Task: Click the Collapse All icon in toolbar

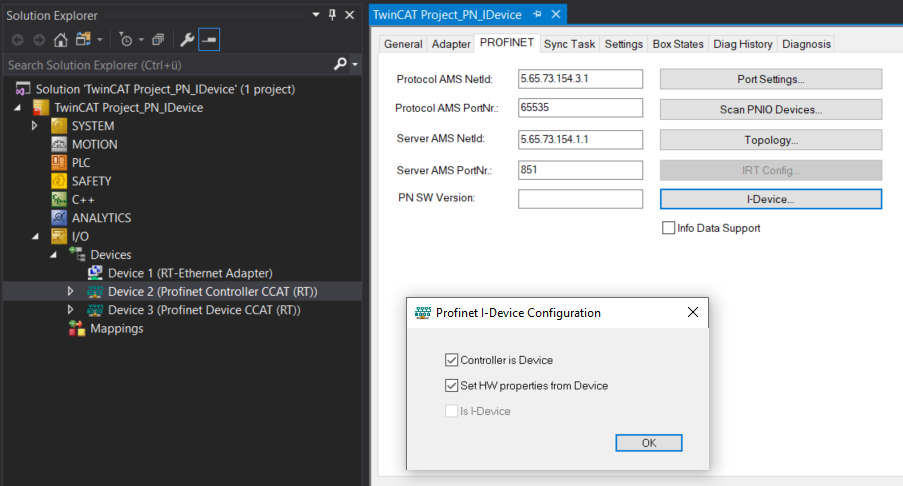Action: point(158,40)
